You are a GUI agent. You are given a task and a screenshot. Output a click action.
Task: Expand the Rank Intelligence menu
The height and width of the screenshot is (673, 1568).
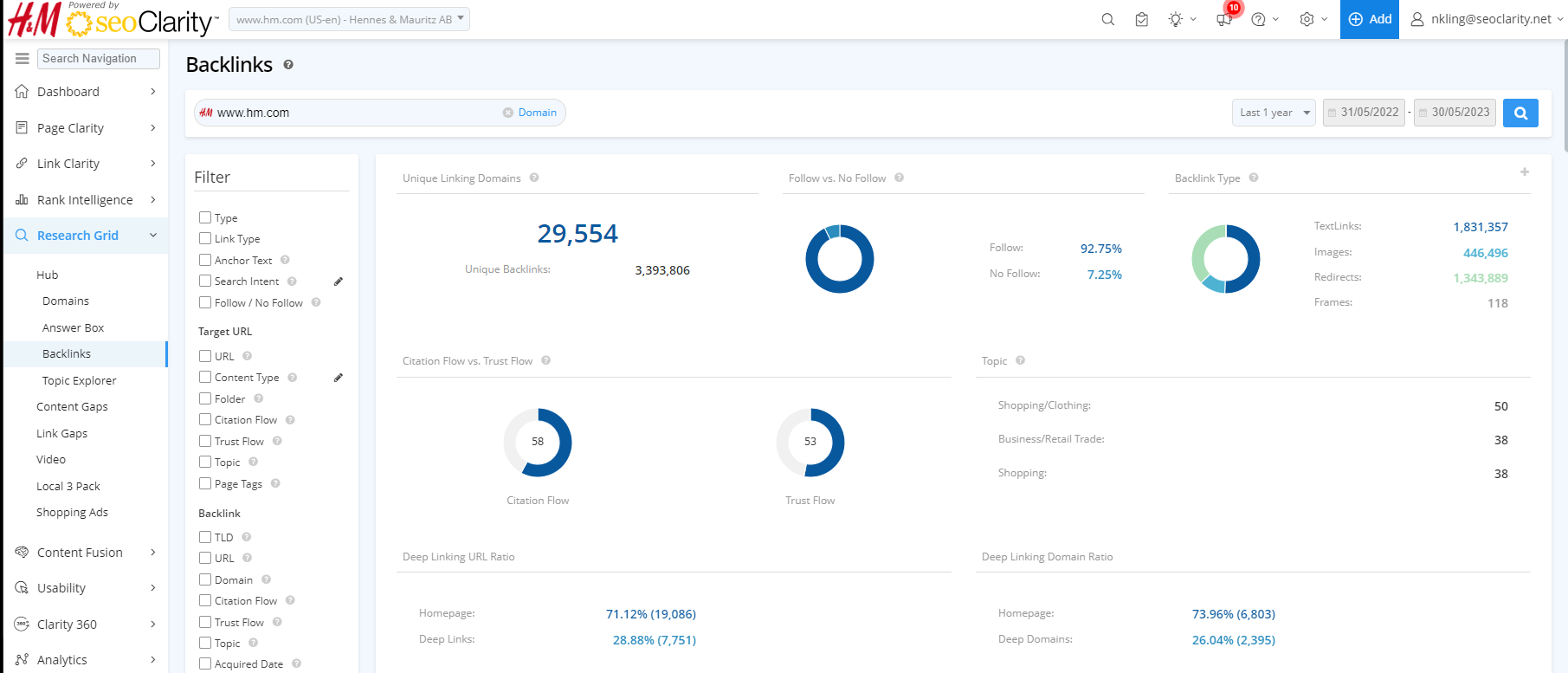86,200
